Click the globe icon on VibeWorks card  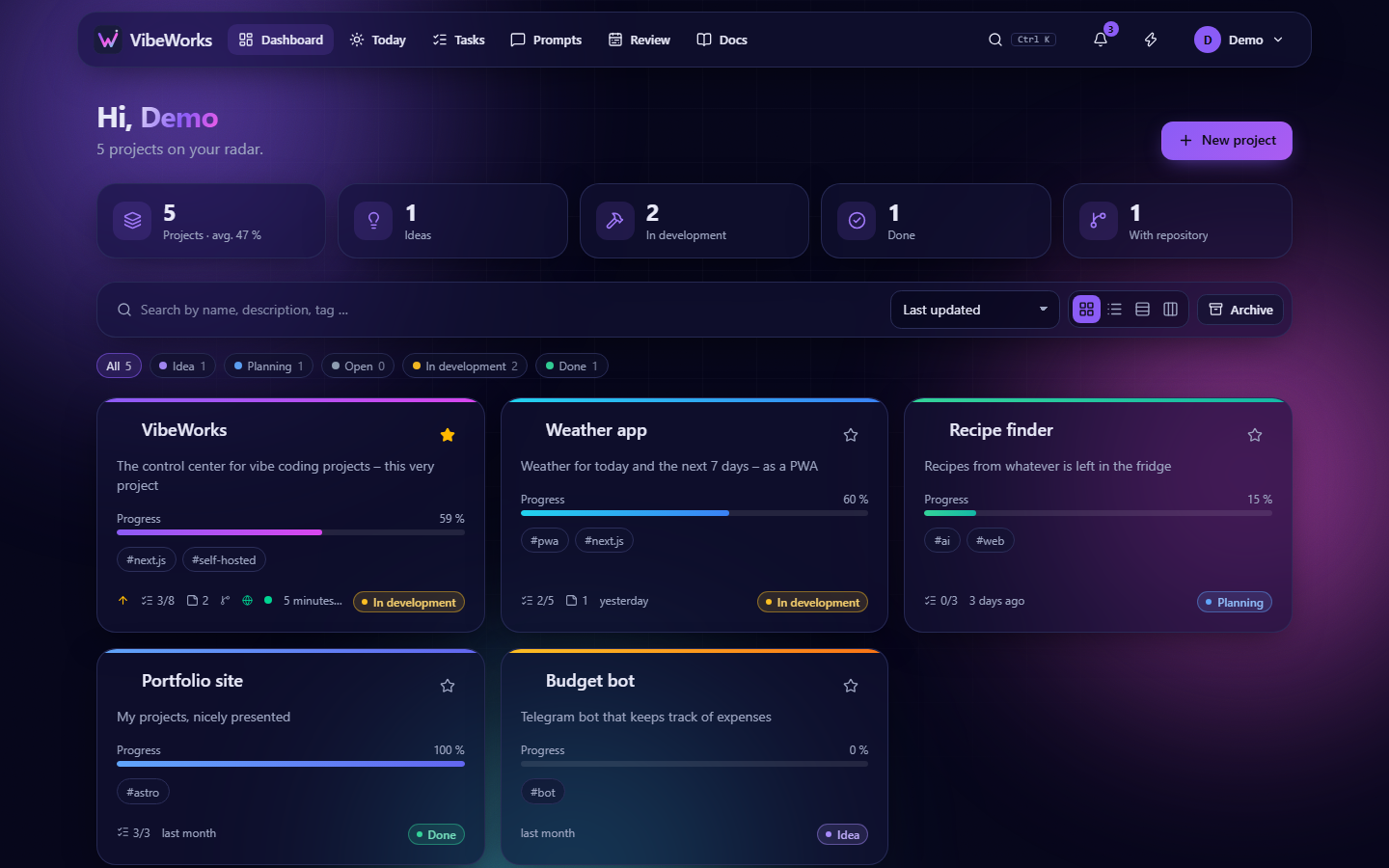(247, 601)
